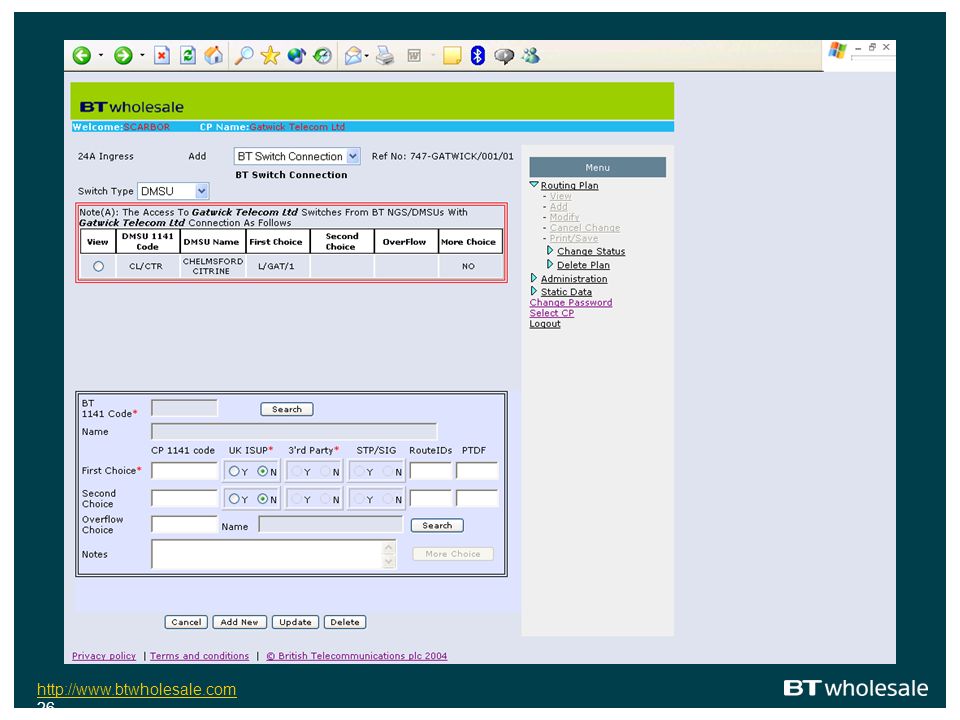The height and width of the screenshot is (720, 960).
Task: Click the Add New button
Action: 239,622
